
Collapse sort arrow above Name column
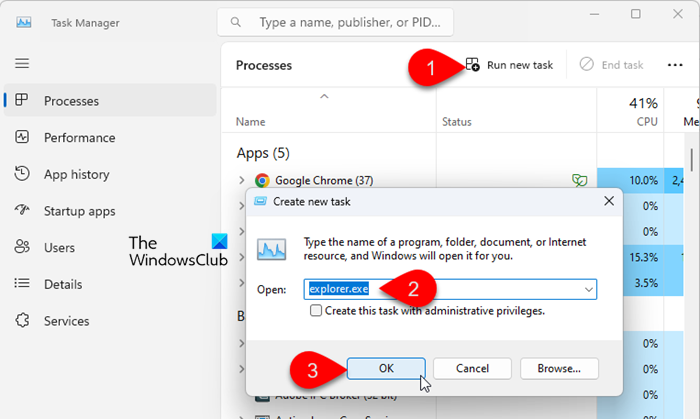click(x=324, y=96)
